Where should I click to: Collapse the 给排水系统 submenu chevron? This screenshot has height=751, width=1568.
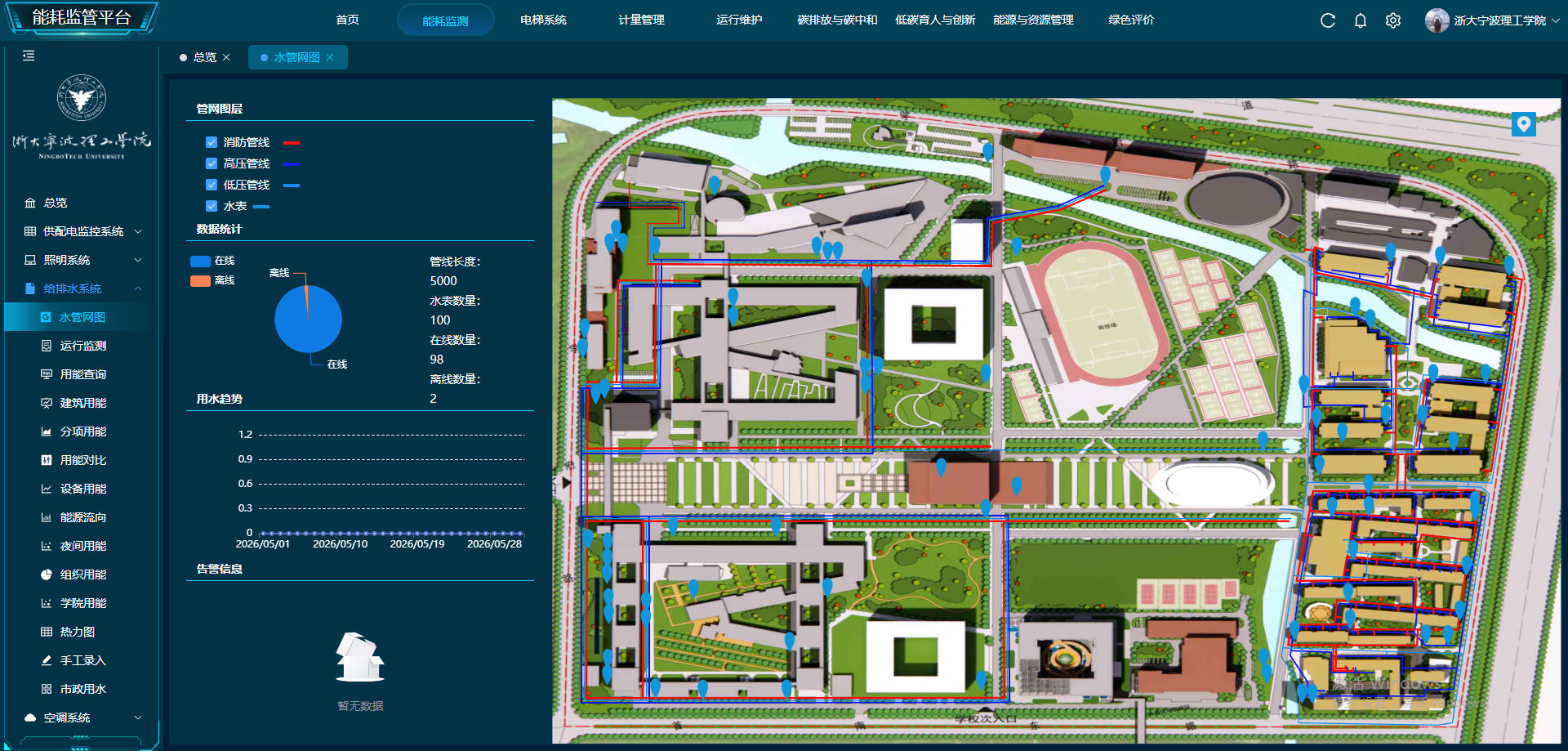click(138, 288)
